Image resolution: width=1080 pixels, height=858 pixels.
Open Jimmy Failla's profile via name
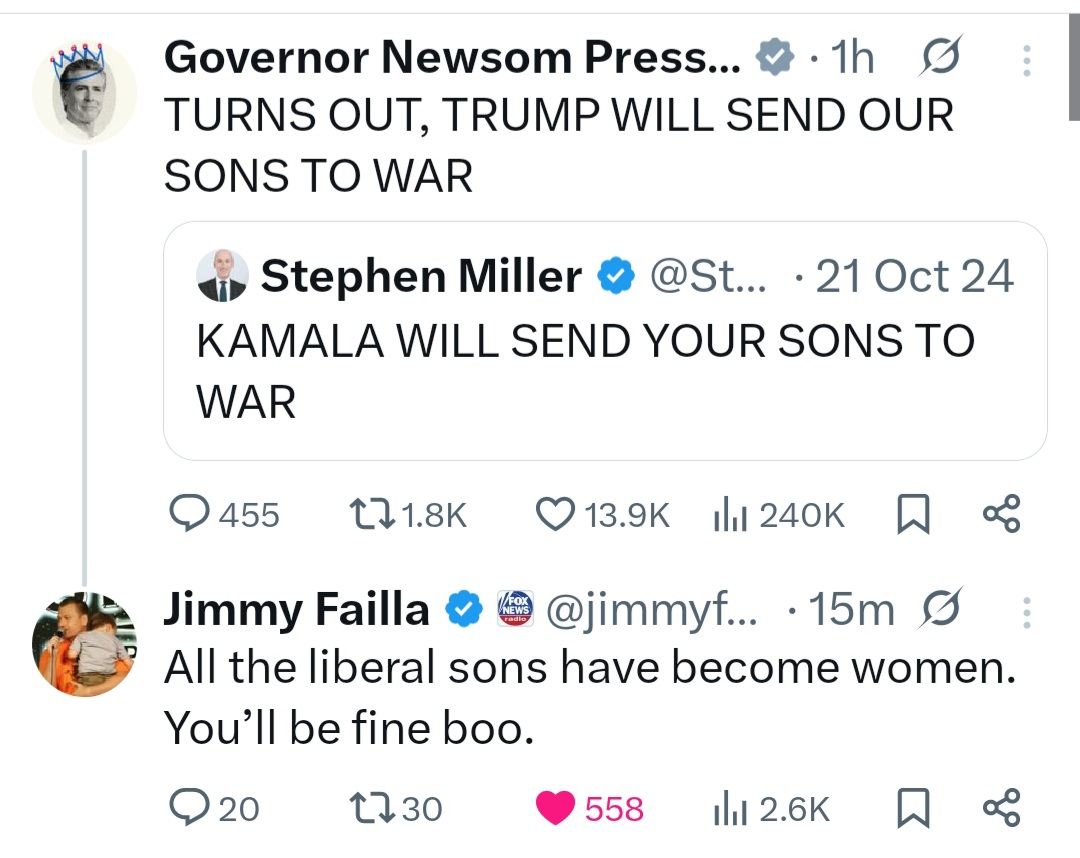pos(296,609)
